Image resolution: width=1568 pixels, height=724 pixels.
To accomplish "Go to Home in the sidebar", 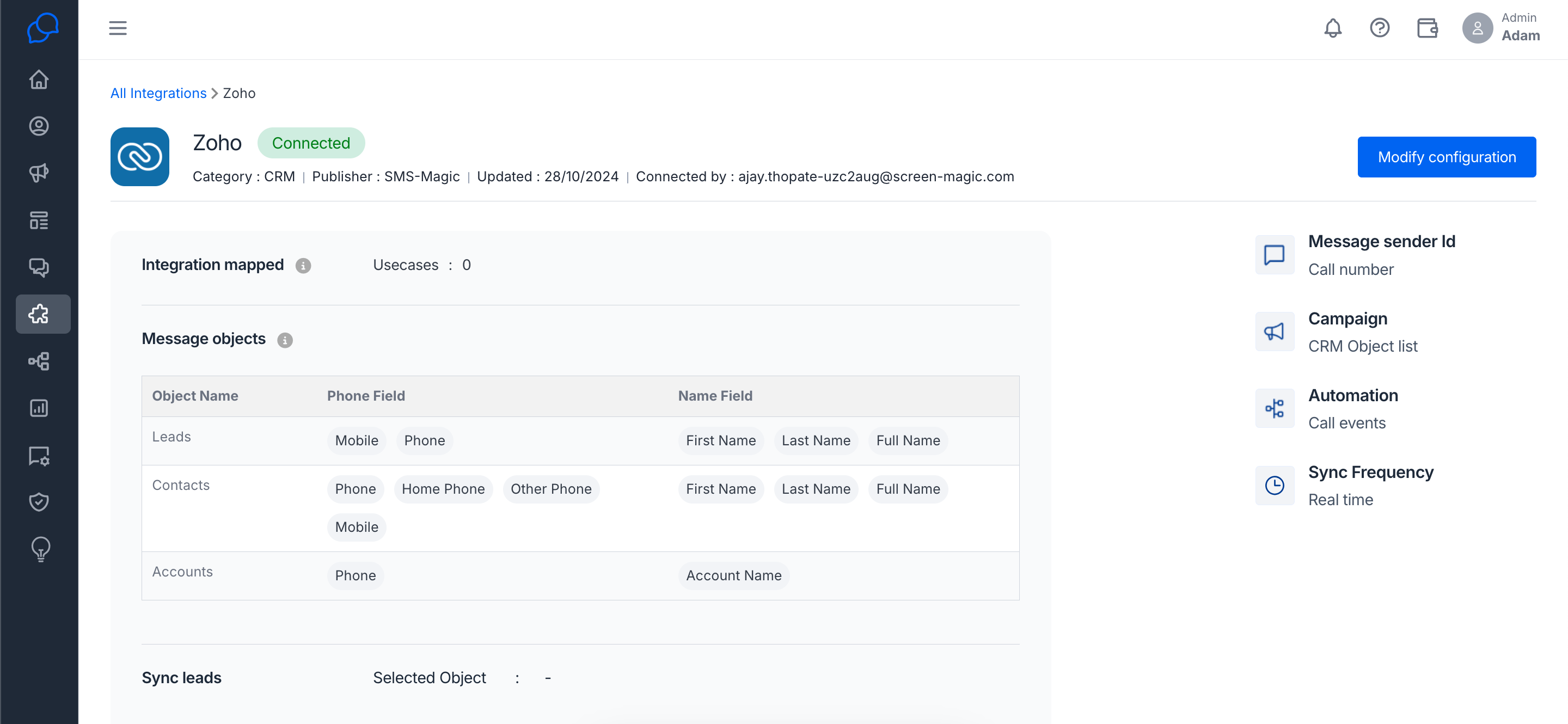I will tap(39, 79).
